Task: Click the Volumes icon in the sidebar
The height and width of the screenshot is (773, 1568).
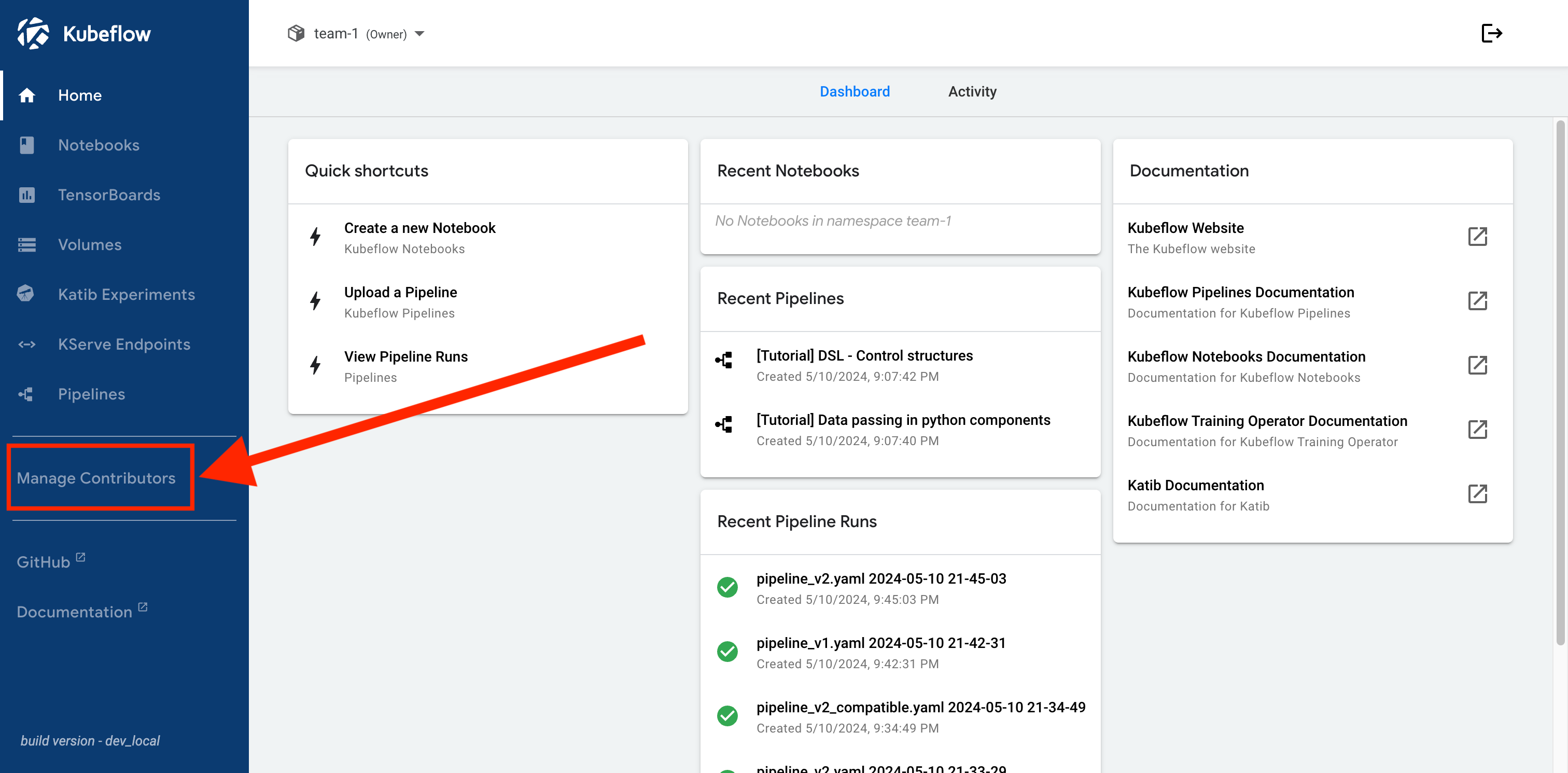Action: point(27,244)
